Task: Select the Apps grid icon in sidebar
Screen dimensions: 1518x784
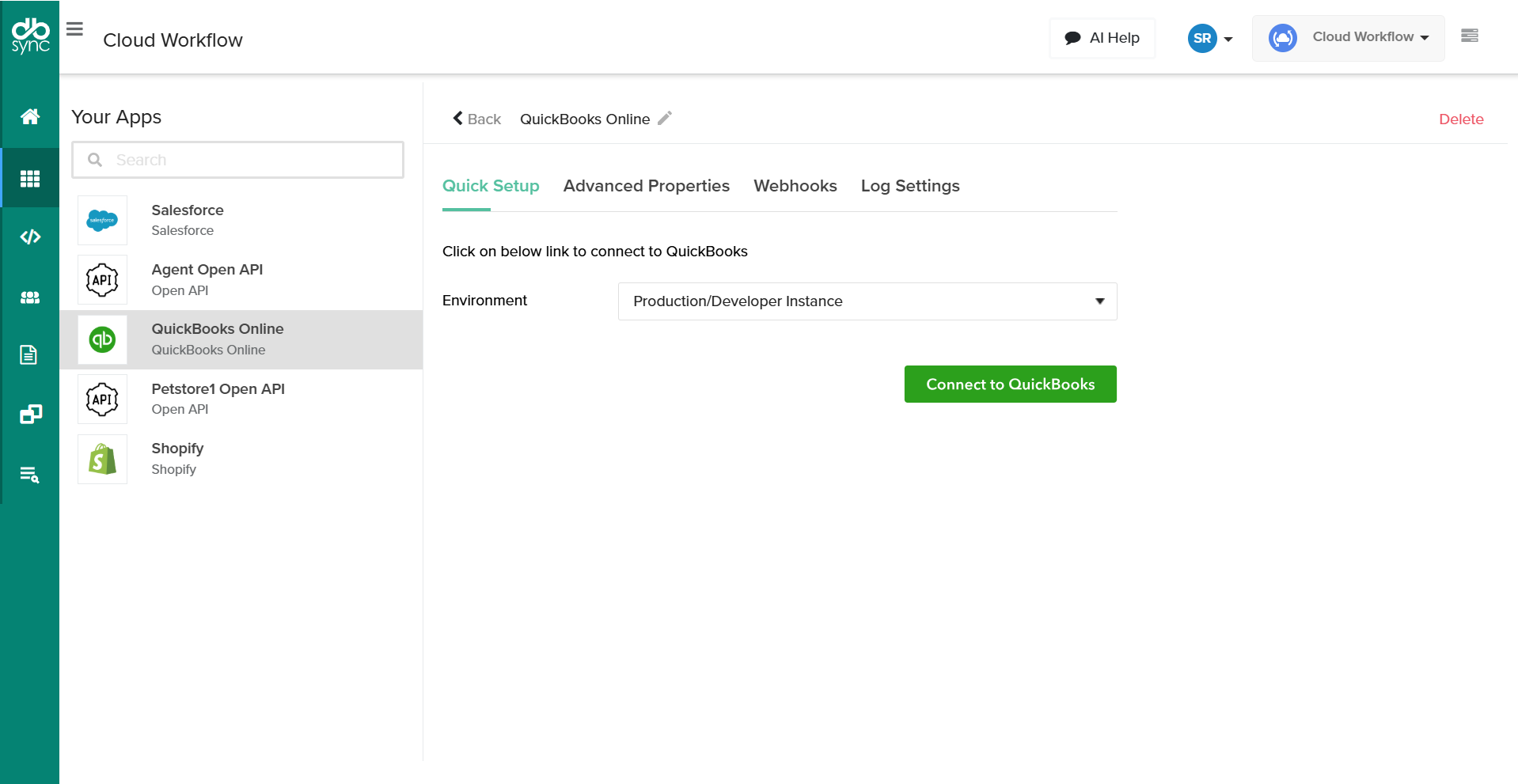Action: pos(30,179)
